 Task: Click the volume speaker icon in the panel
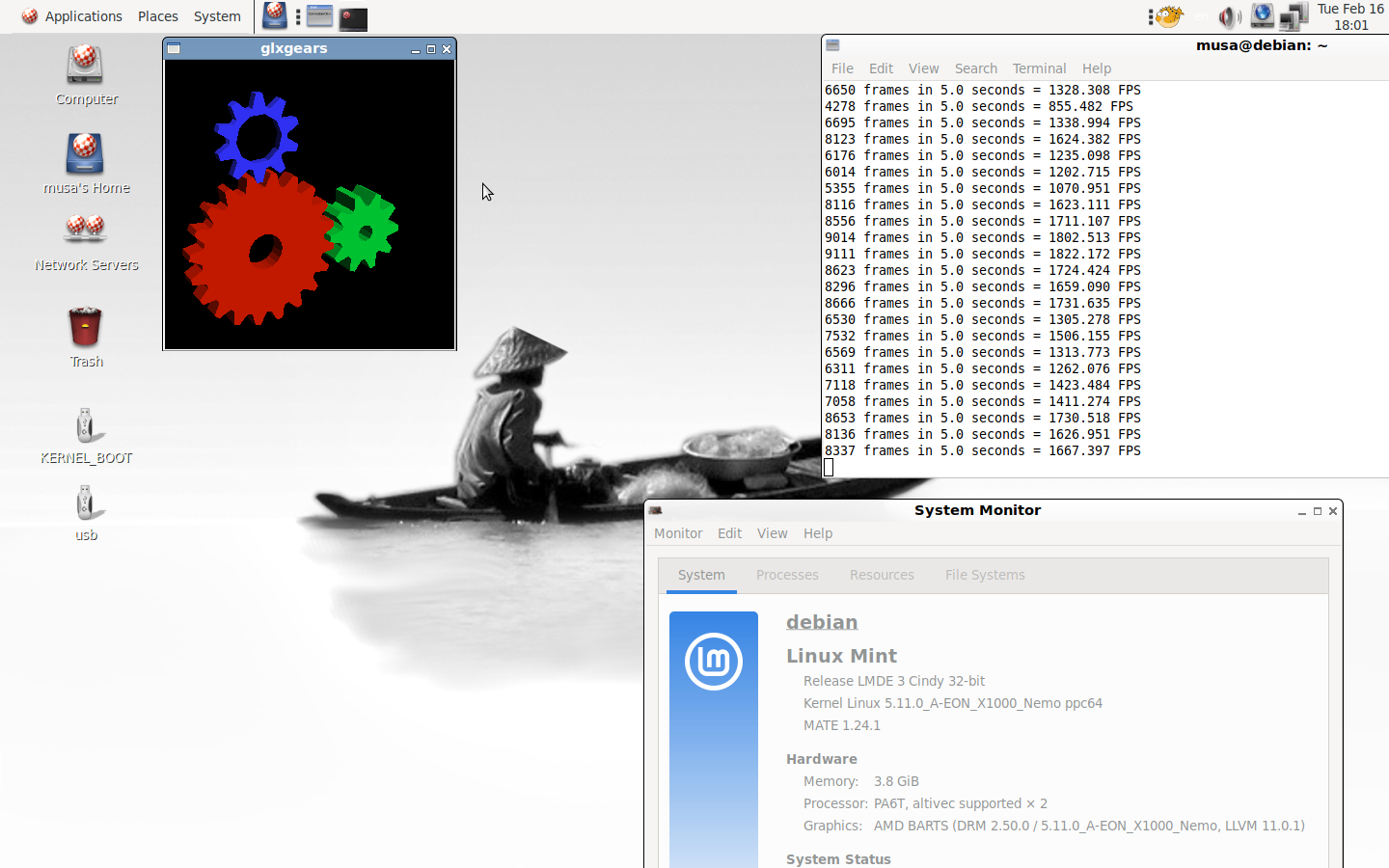(1229, 17)
